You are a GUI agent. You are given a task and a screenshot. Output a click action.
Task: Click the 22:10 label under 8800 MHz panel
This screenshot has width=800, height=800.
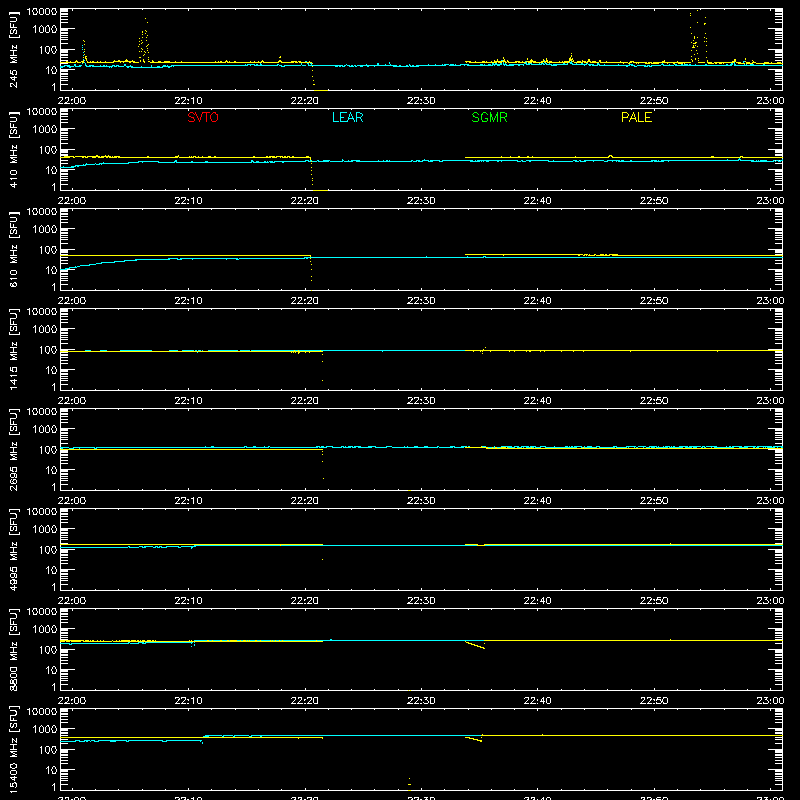pyautogui.click(x=188, y=701)
